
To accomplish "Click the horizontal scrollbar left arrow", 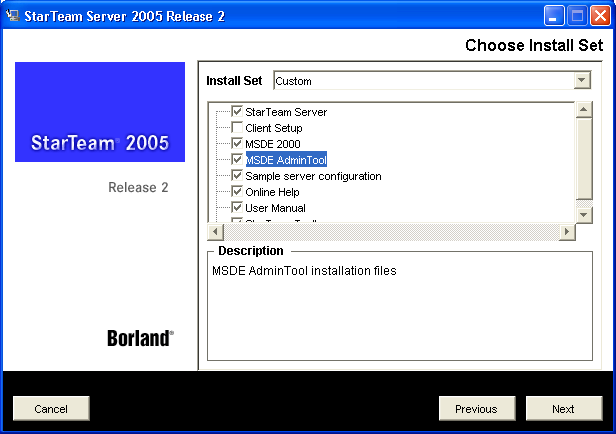I will click(217, 232).
